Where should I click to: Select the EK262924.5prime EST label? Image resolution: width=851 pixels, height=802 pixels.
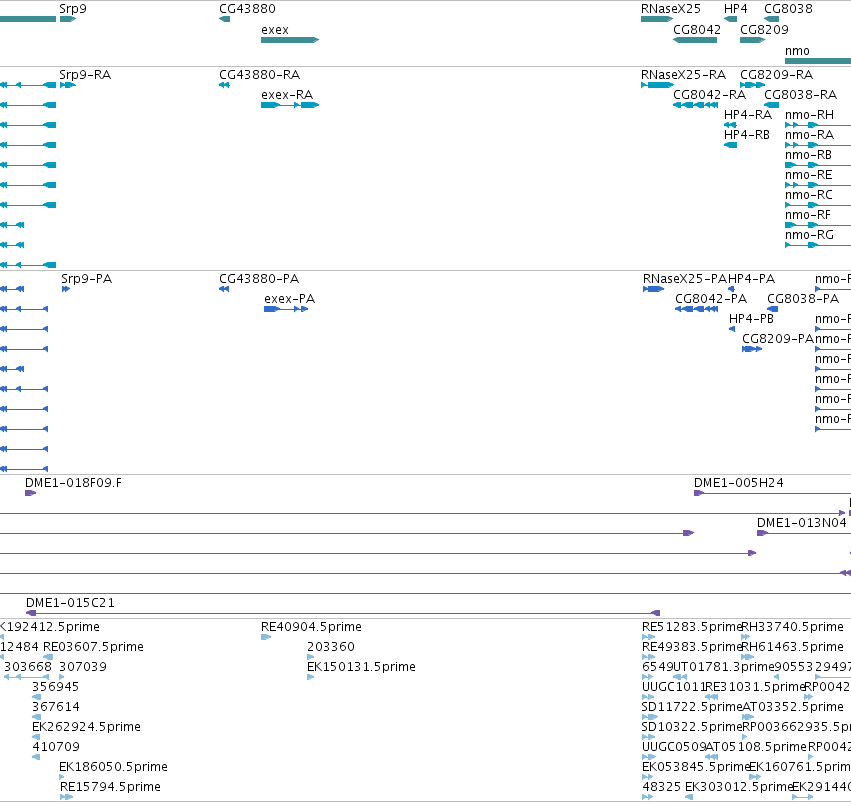pos(86,727)
